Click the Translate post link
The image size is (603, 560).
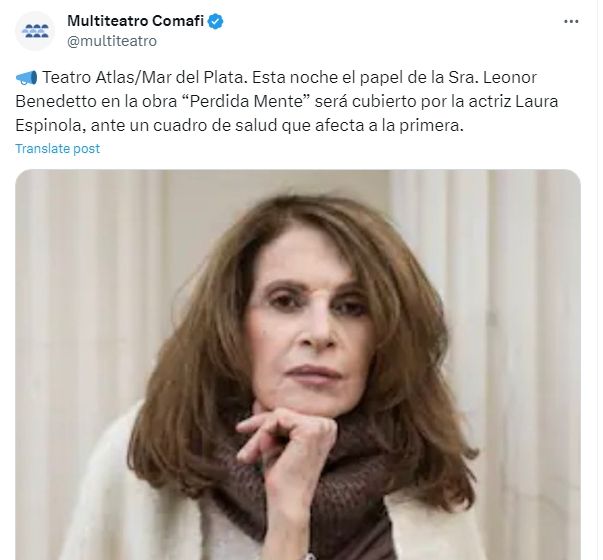(x=58, y=148)
